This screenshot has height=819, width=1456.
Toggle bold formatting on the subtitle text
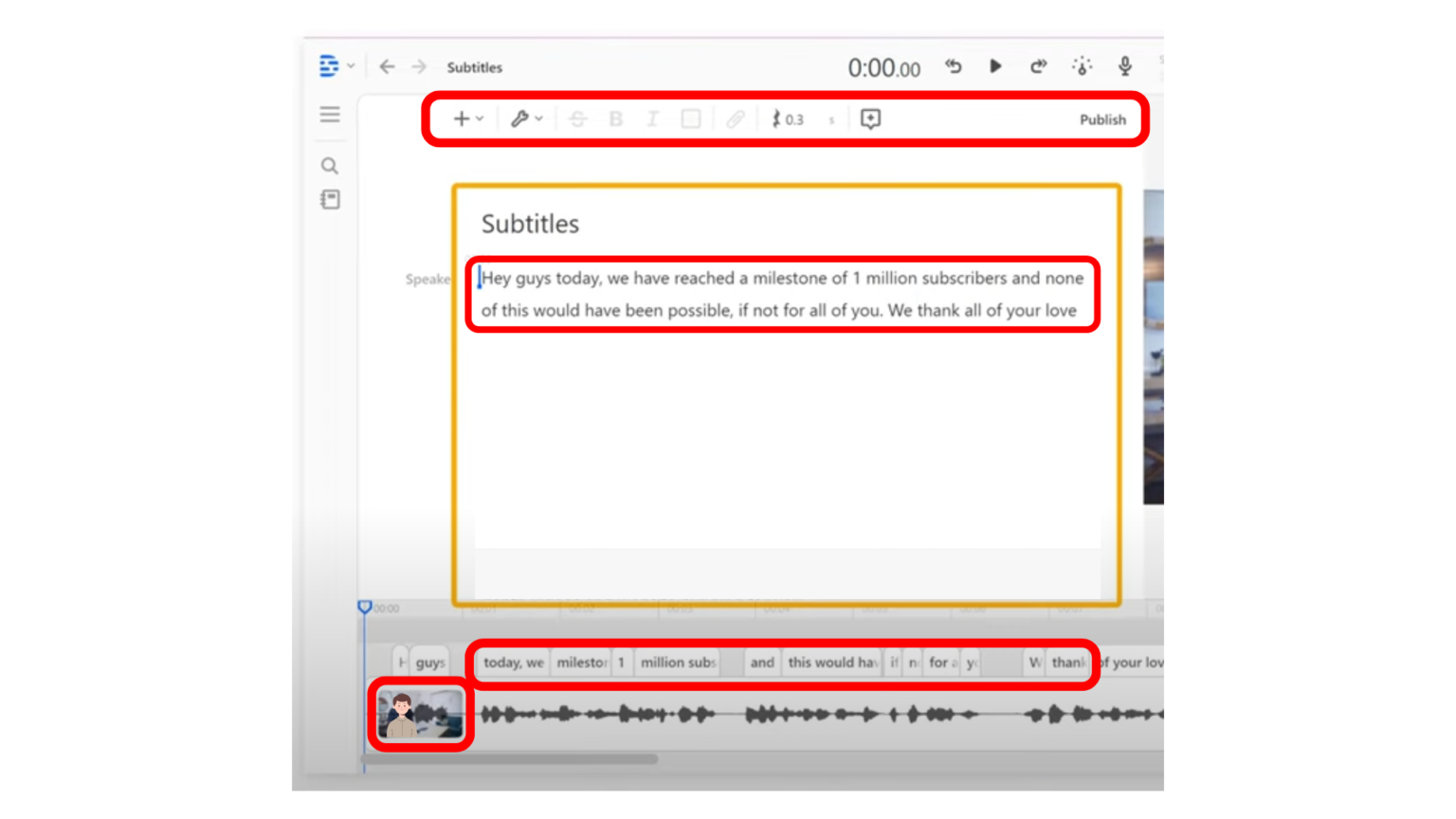click(x=615, y=118)
